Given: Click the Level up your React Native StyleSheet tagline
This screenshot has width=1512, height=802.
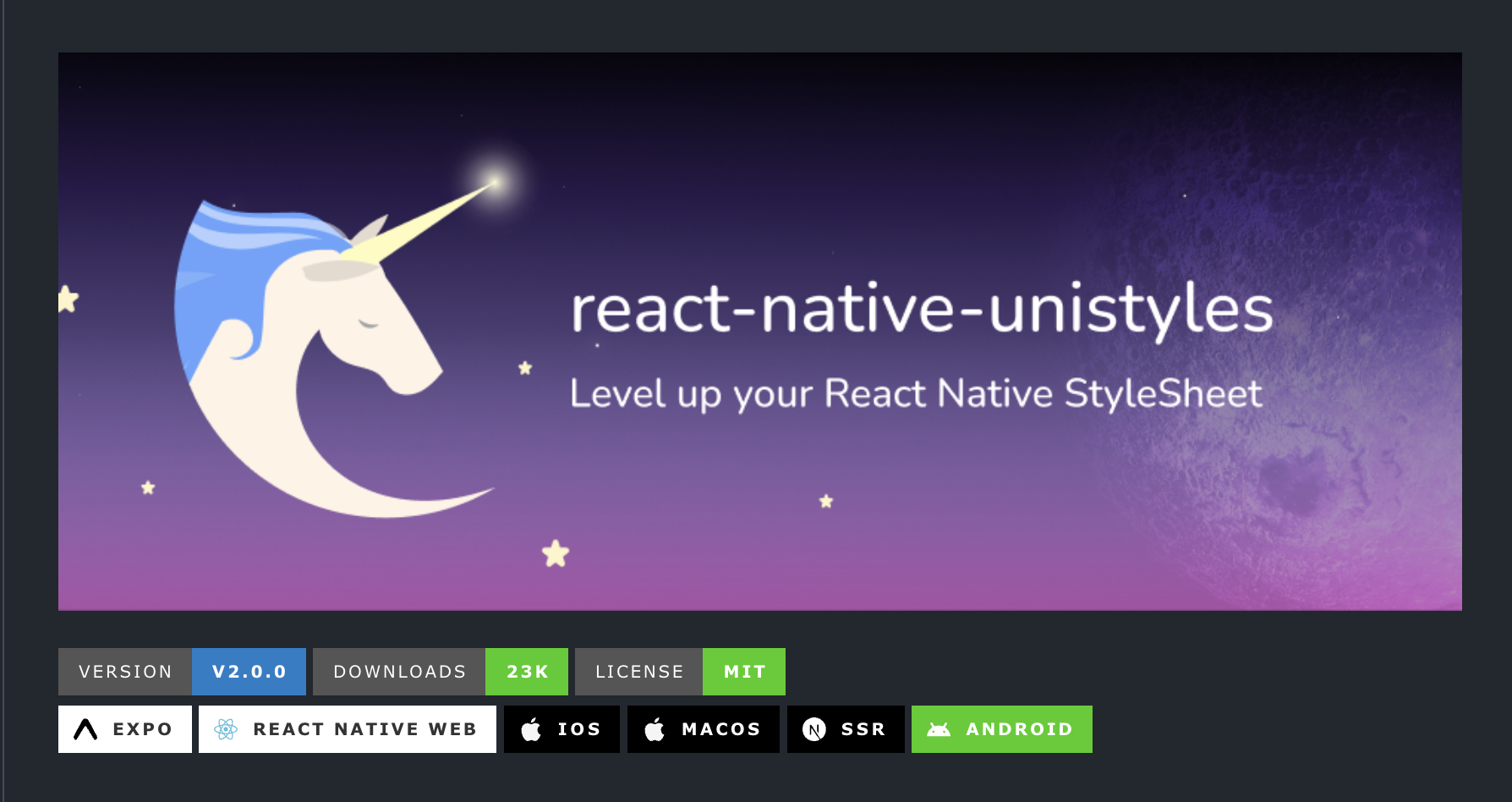Looking at the screenshot, I should pyautogui.click(x=916, y=394).
